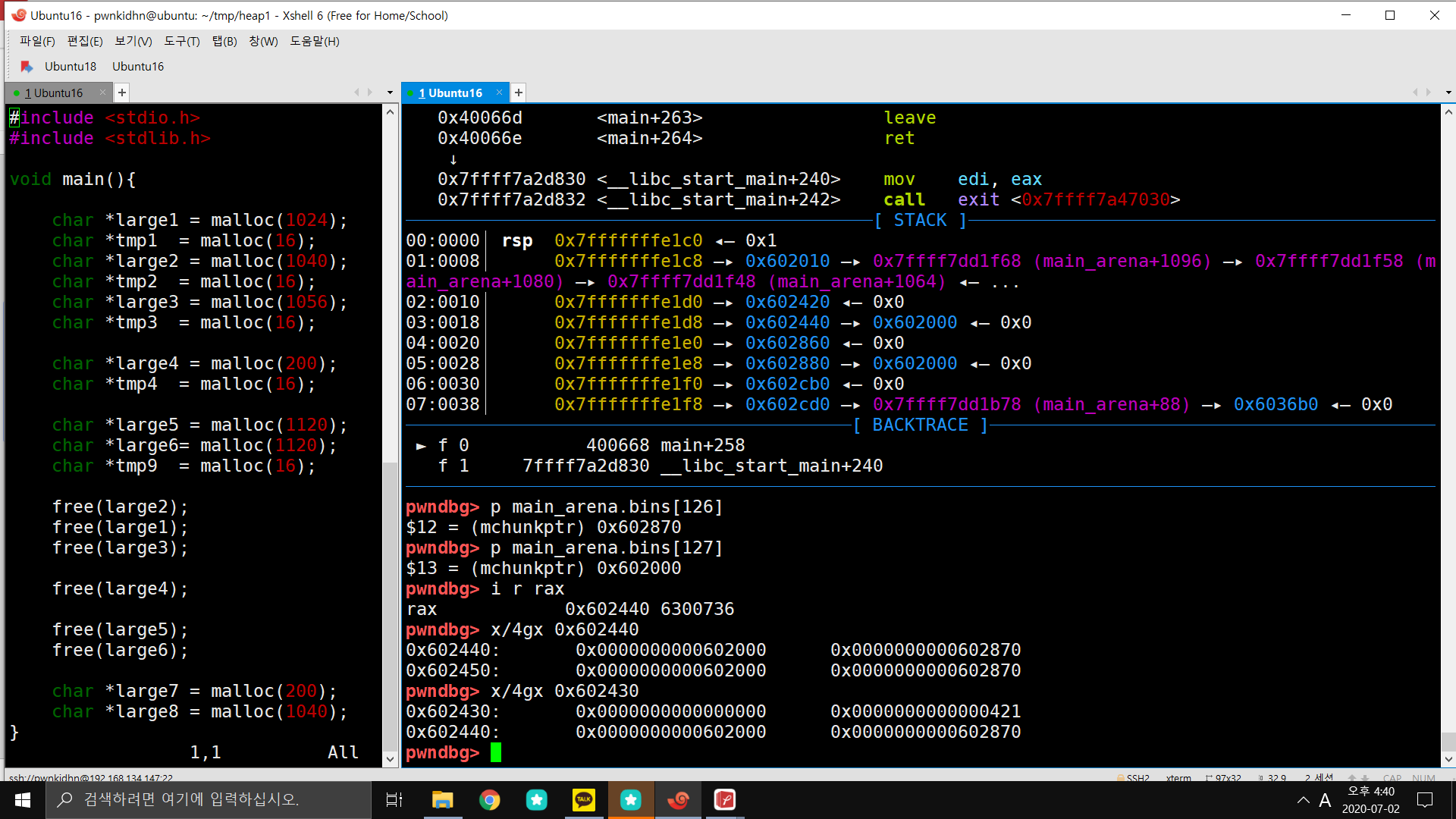
Task: Open Google Chrome from the taskbar
Action: [490, 800]
